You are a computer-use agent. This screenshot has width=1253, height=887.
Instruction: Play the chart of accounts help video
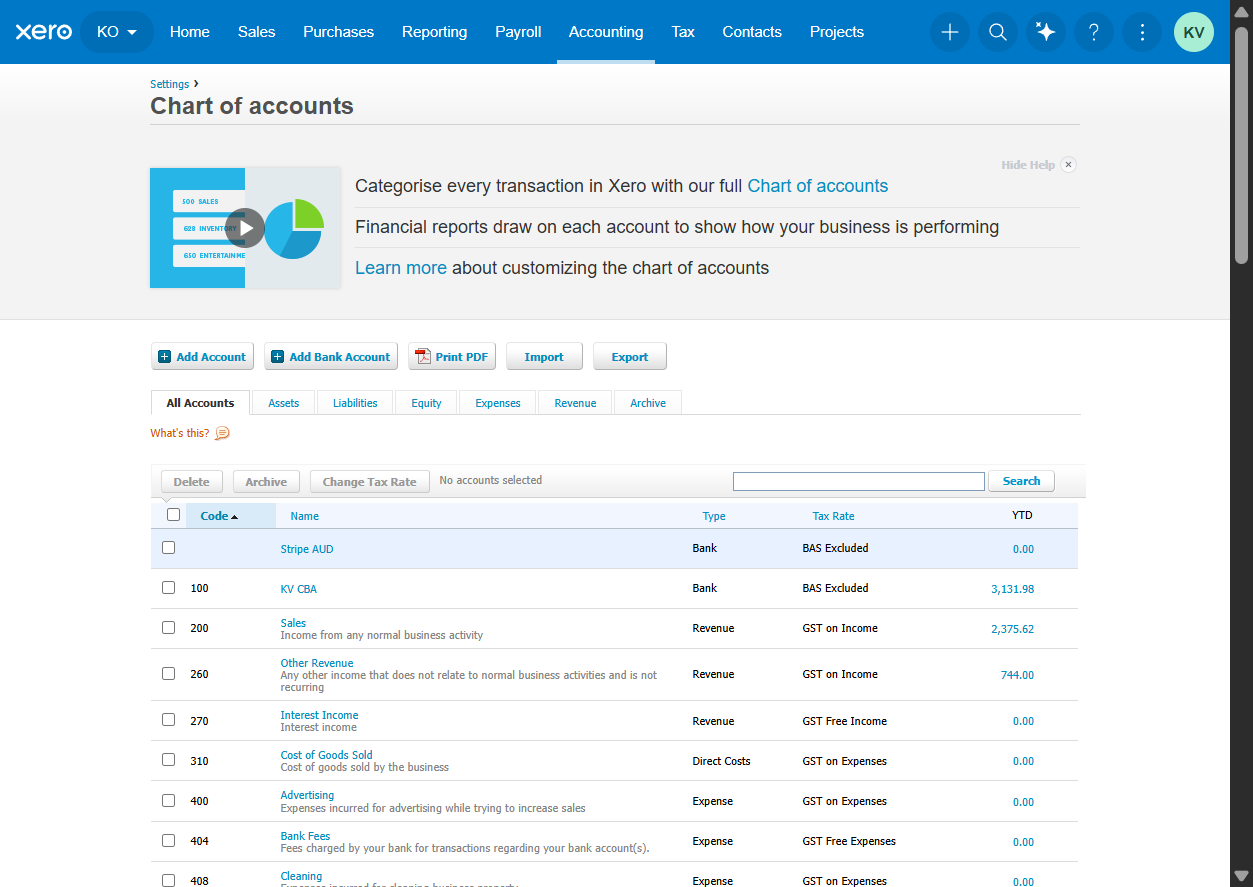pyautogui.click(x=245, y=228)
